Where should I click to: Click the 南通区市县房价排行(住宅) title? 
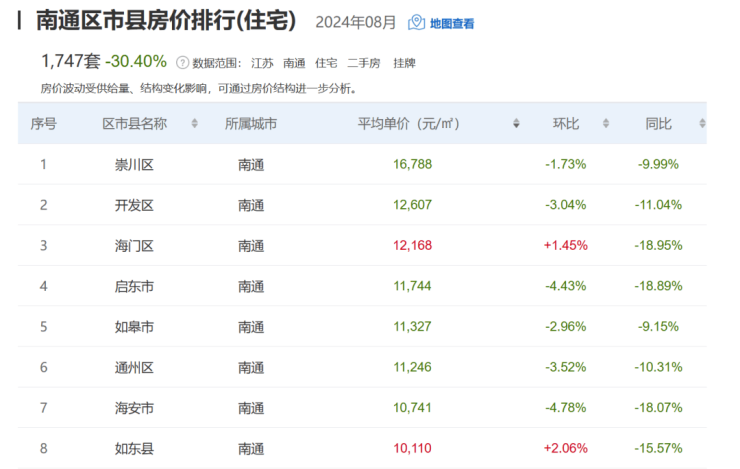[166, 21]
